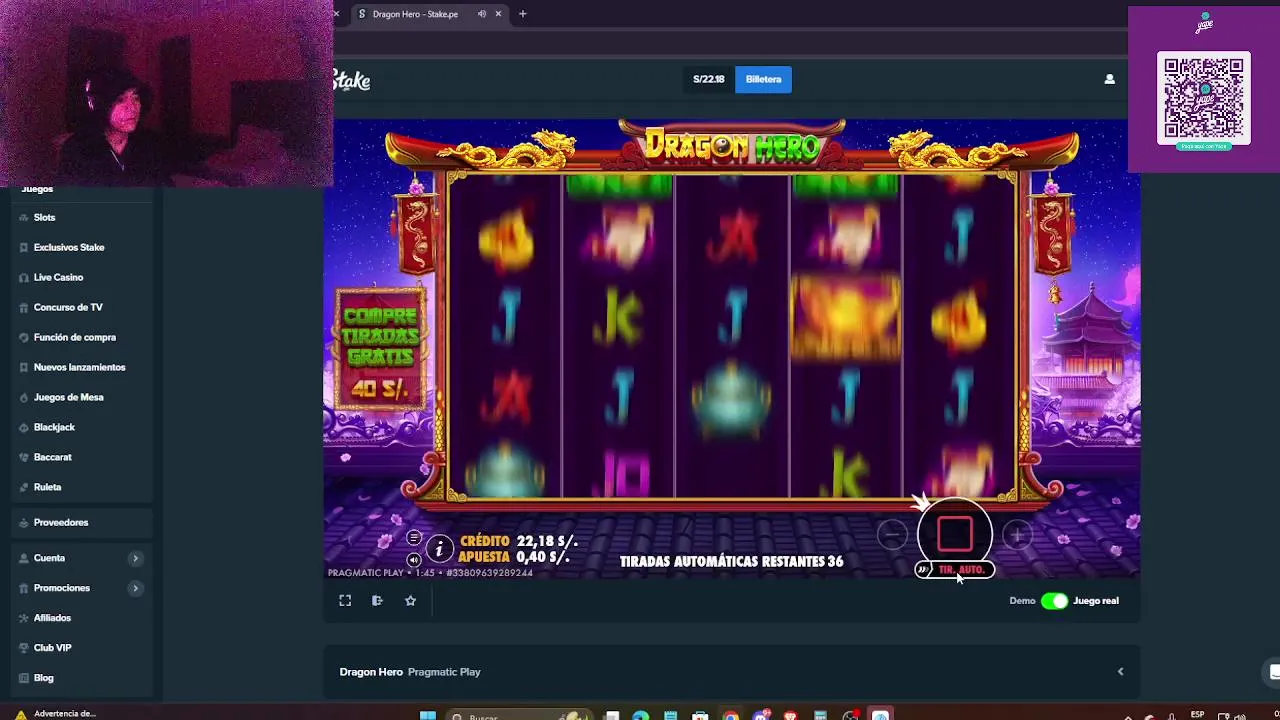Click the Live Casino sidebar icon

click(x=23, y=277)
